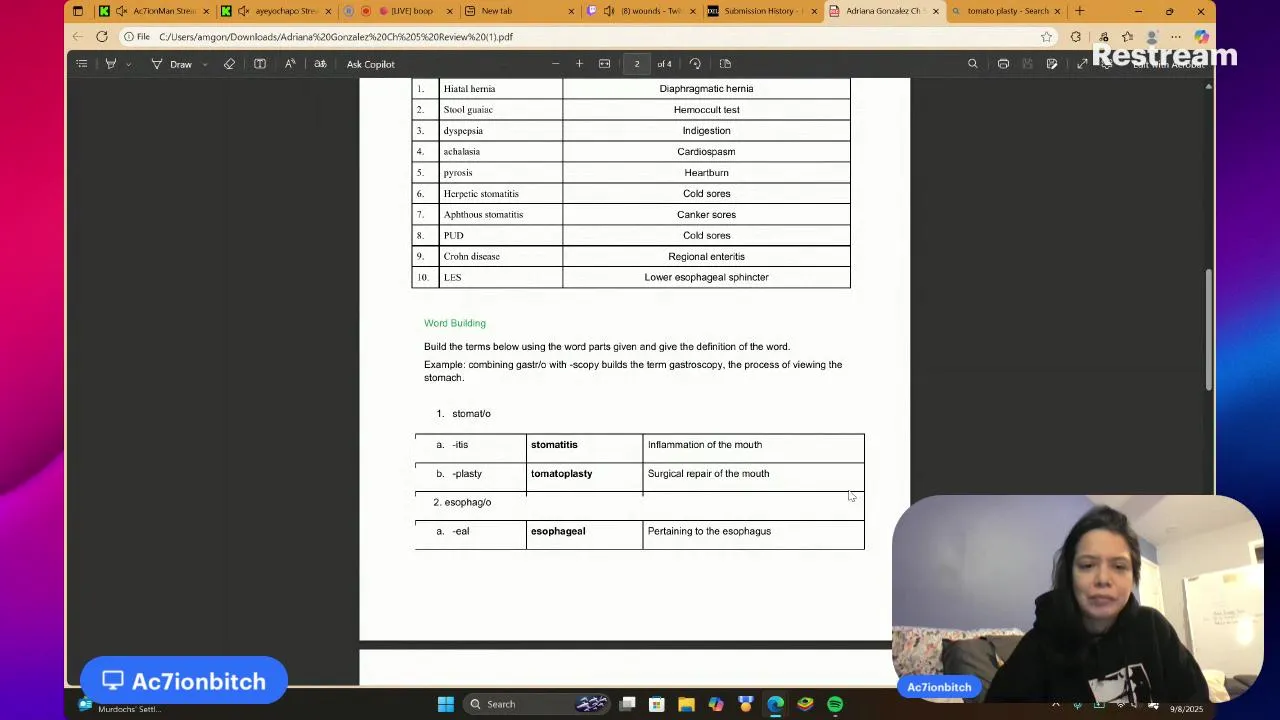Refresh the browser page
This screenshot has width=1280, height=720.
coord(102,37)
